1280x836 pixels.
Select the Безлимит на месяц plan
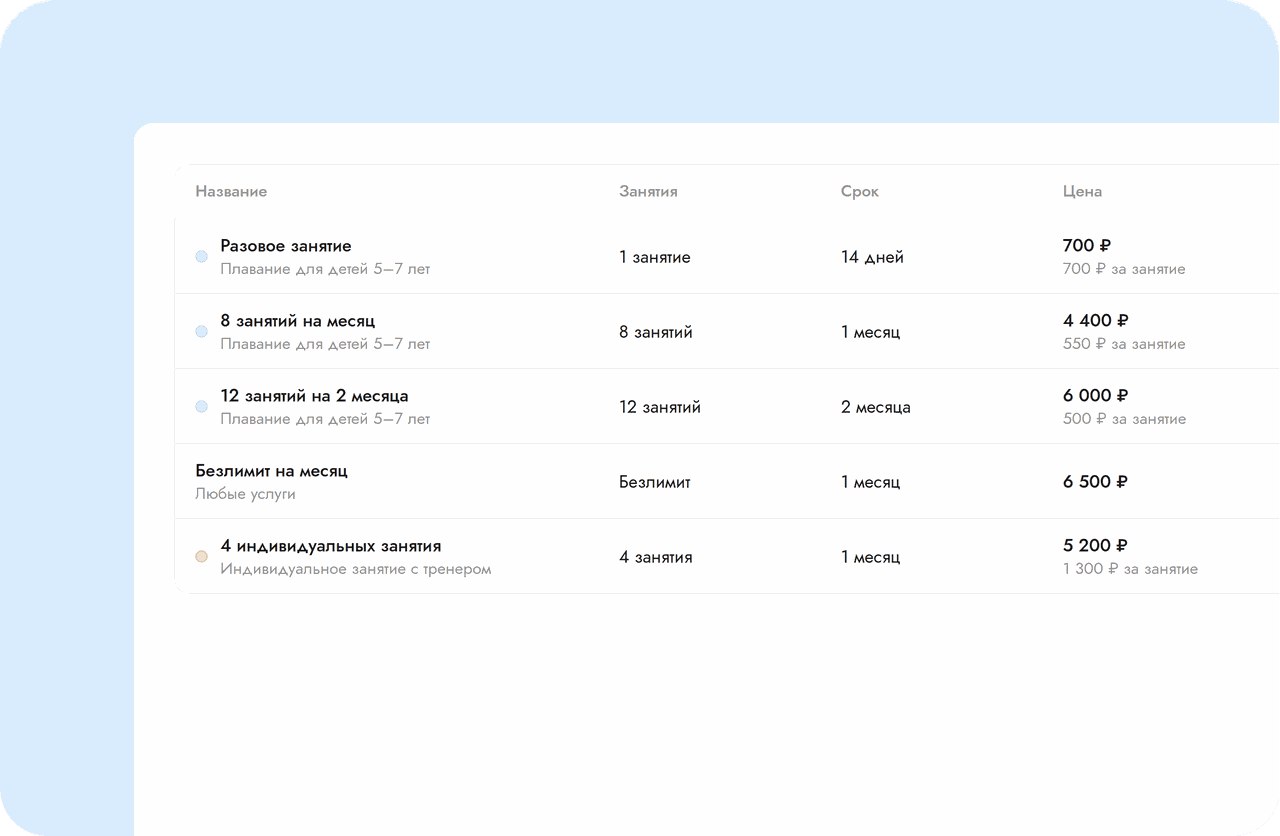[727, 482]
